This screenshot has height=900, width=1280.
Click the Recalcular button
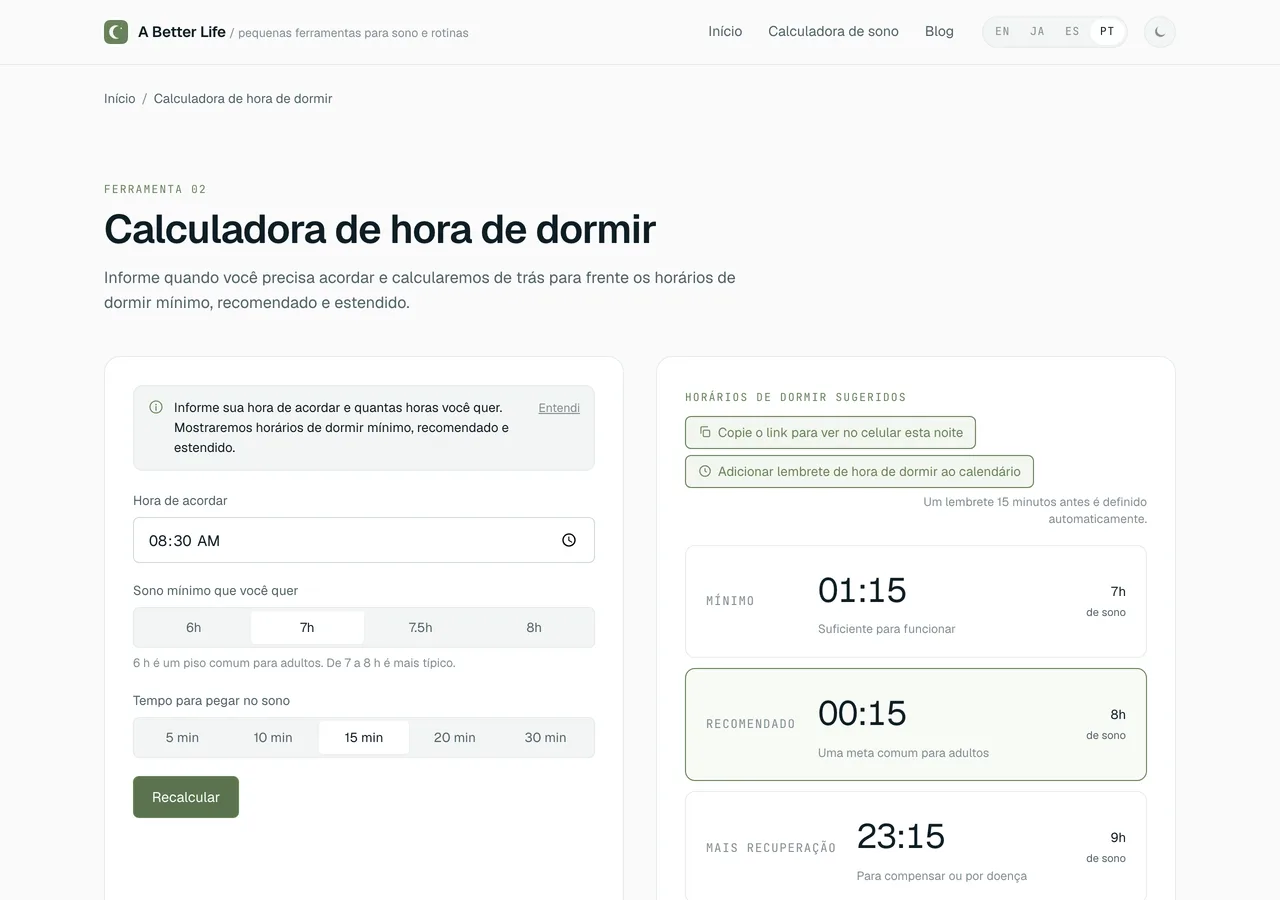(186, 797)
